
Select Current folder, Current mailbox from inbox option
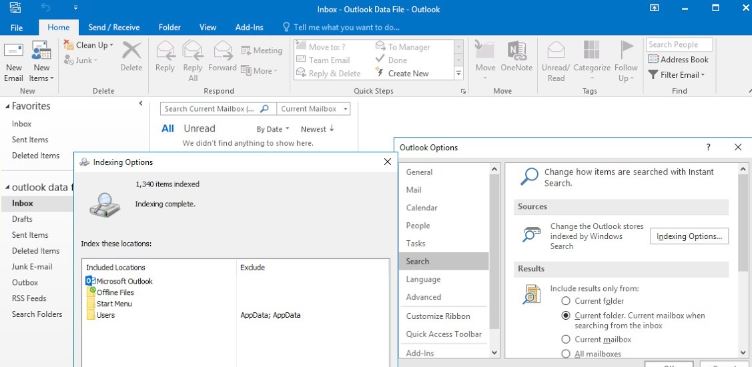[566, 316]
